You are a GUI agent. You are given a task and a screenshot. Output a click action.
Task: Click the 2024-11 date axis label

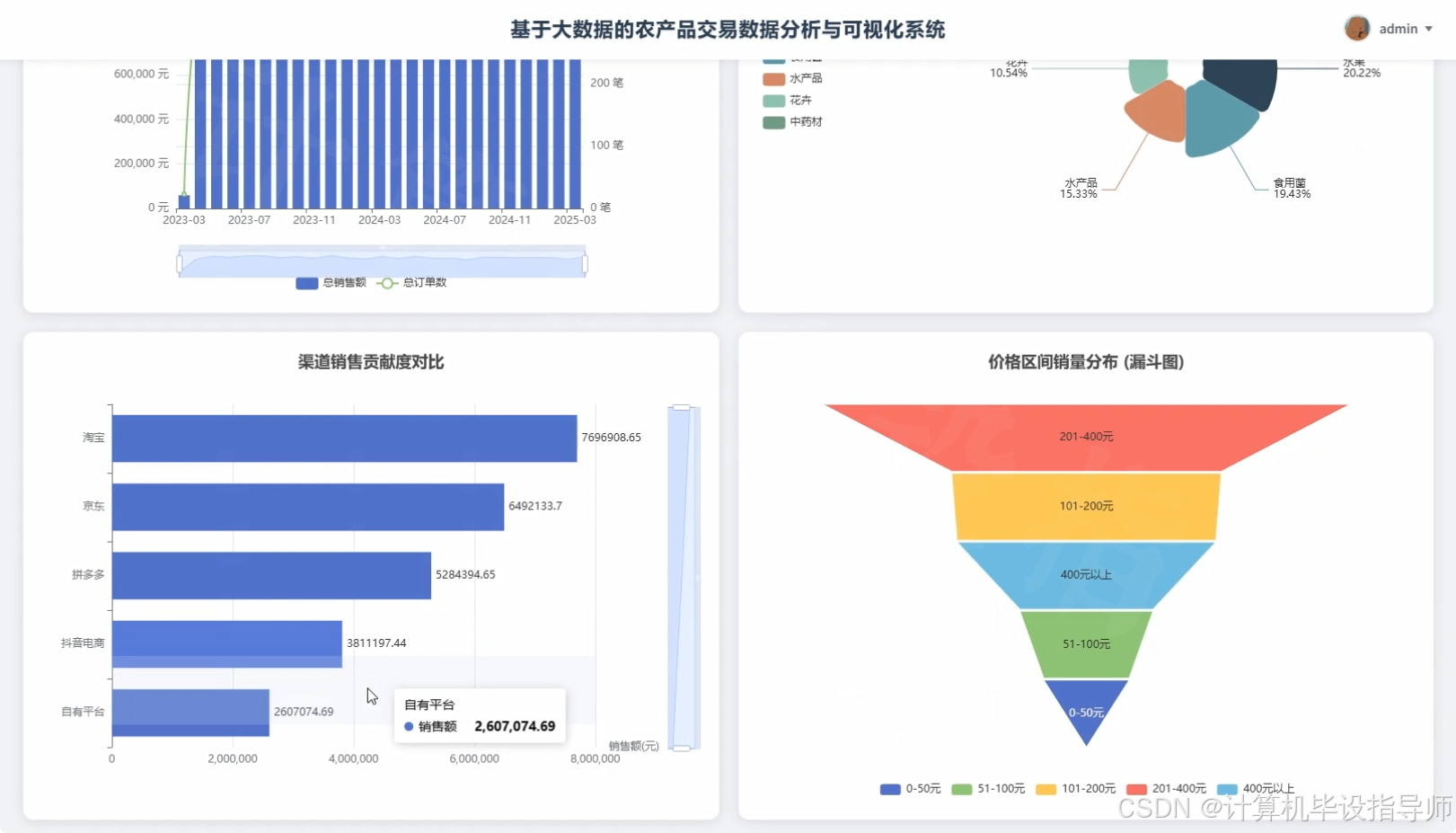(x=509, y=220)
